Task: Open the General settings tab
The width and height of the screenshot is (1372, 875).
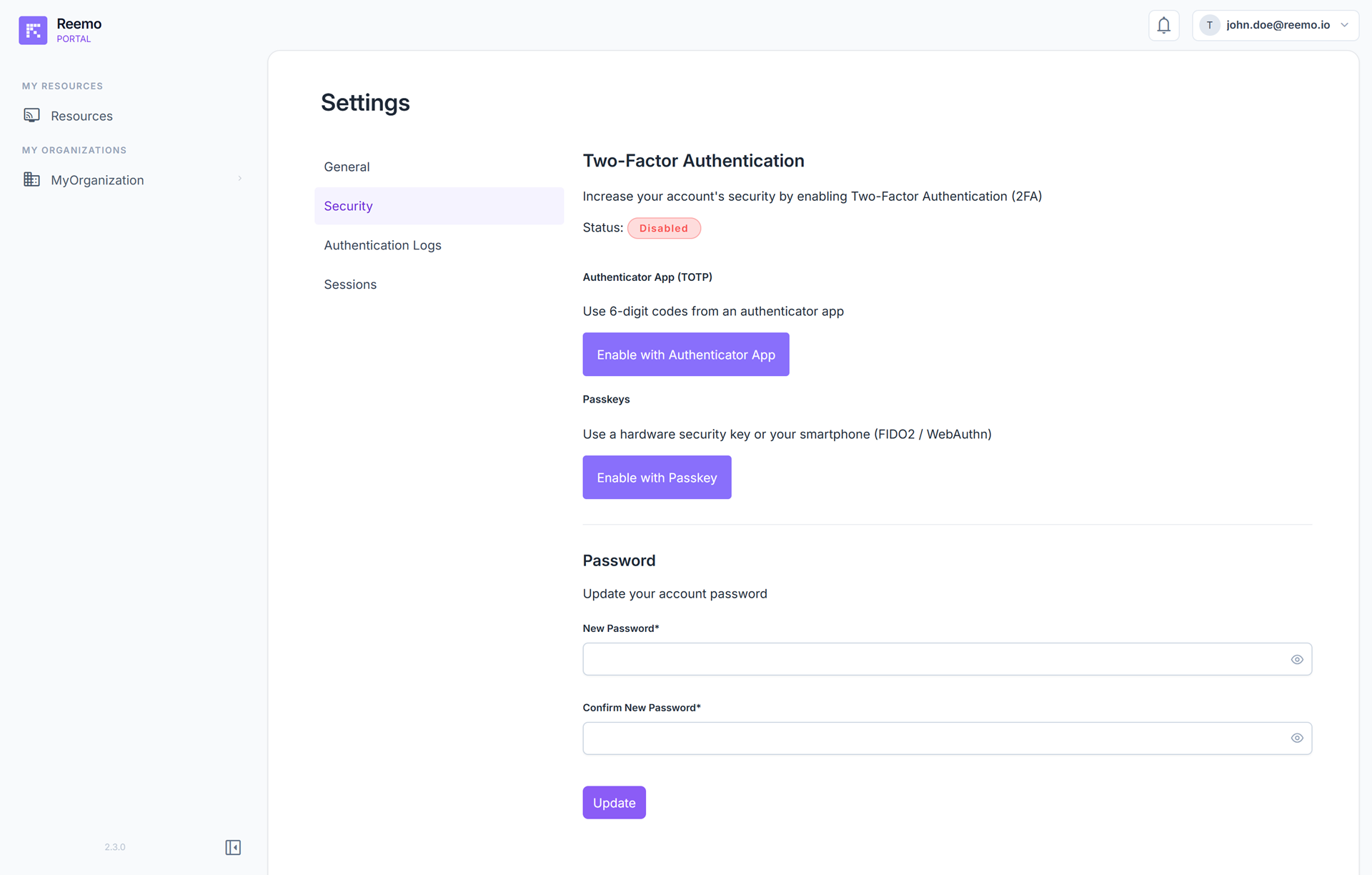Action: tap(439, 167)
